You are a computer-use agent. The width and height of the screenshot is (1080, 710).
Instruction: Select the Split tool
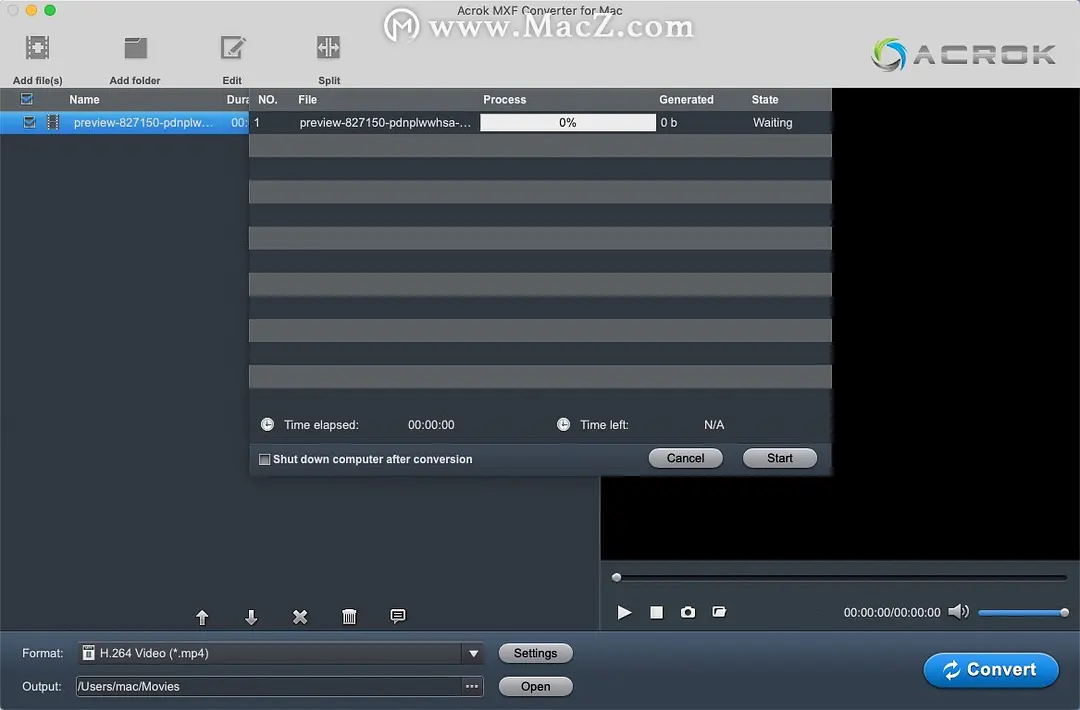point(328,47)
